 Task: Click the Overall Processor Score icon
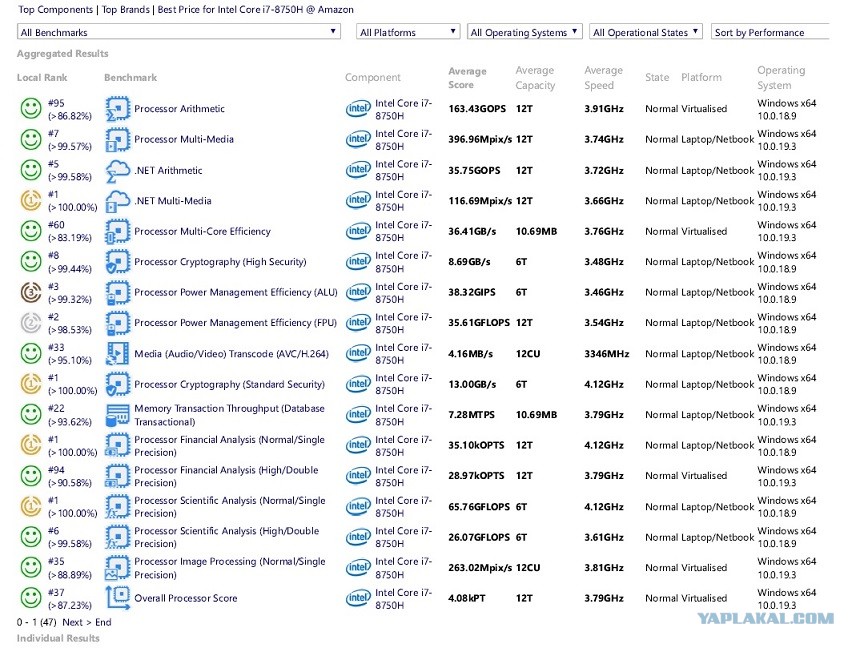click(117, 598)
